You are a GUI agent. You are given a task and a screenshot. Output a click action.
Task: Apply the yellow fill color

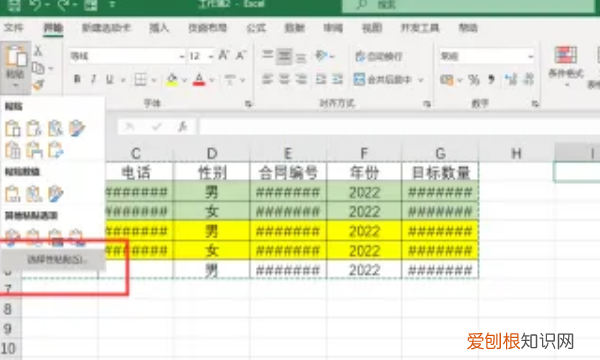point(172,80)
